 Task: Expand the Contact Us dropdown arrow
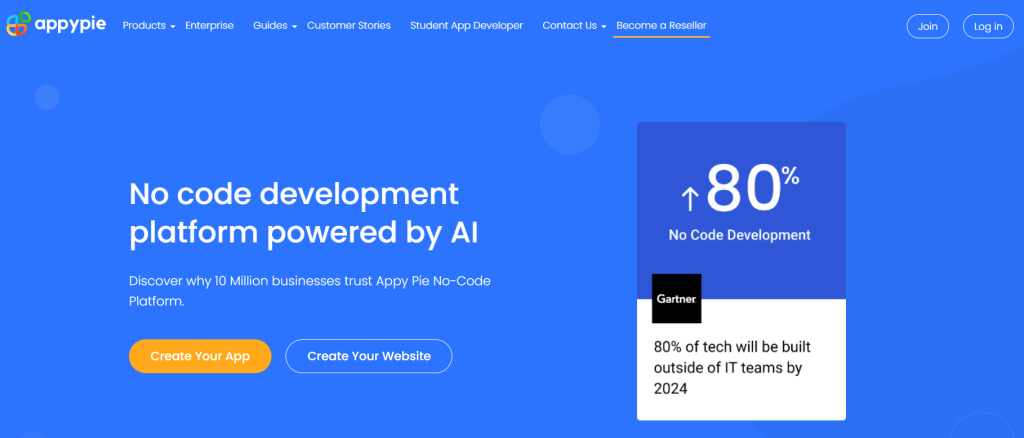tap(603, 27)
